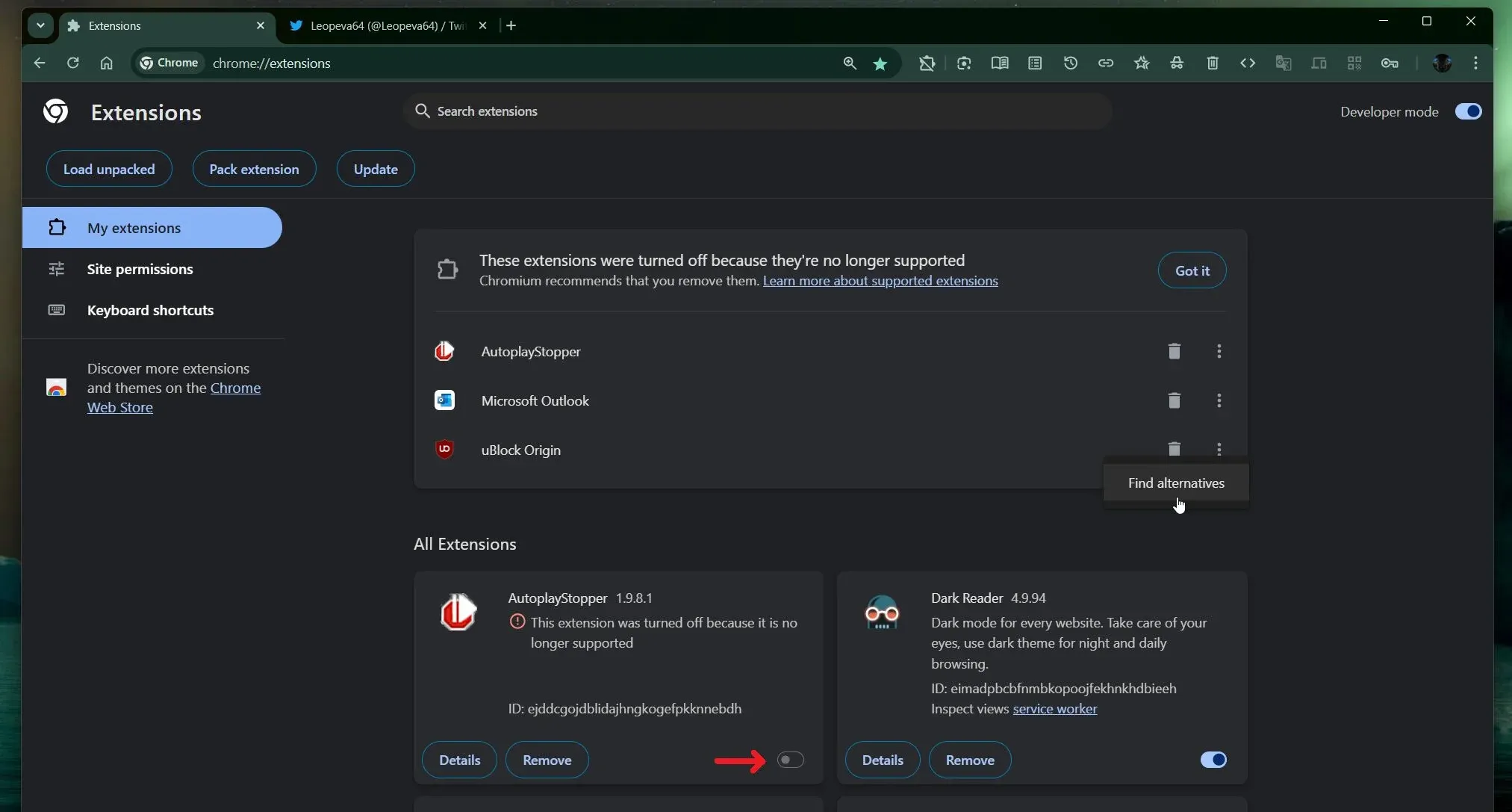Viewport: 1512px width, 812px height.
Task: Reload the extensions page
Action: [72, 63]
